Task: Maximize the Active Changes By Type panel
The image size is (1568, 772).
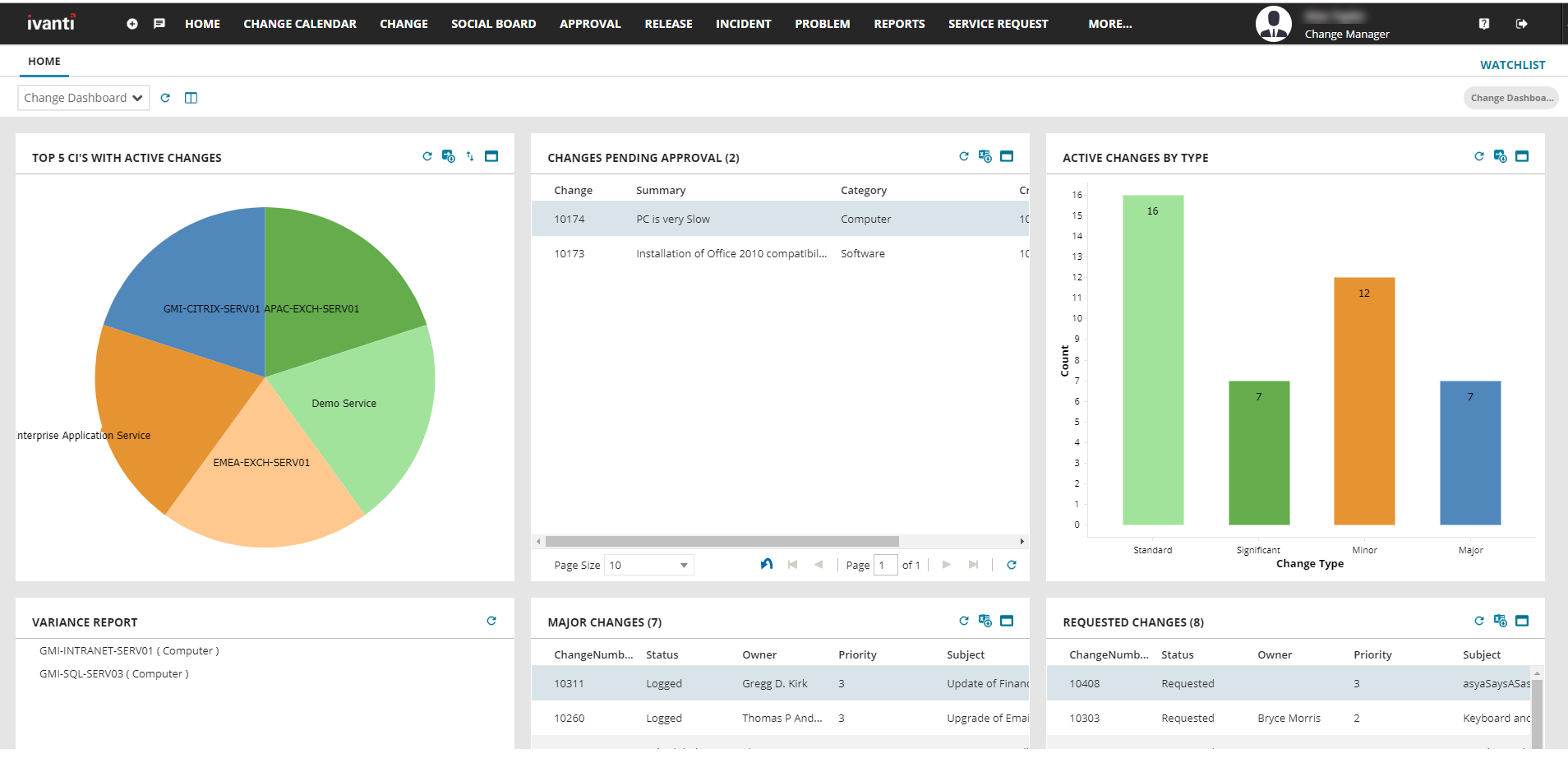Action: pos(1521,156)
